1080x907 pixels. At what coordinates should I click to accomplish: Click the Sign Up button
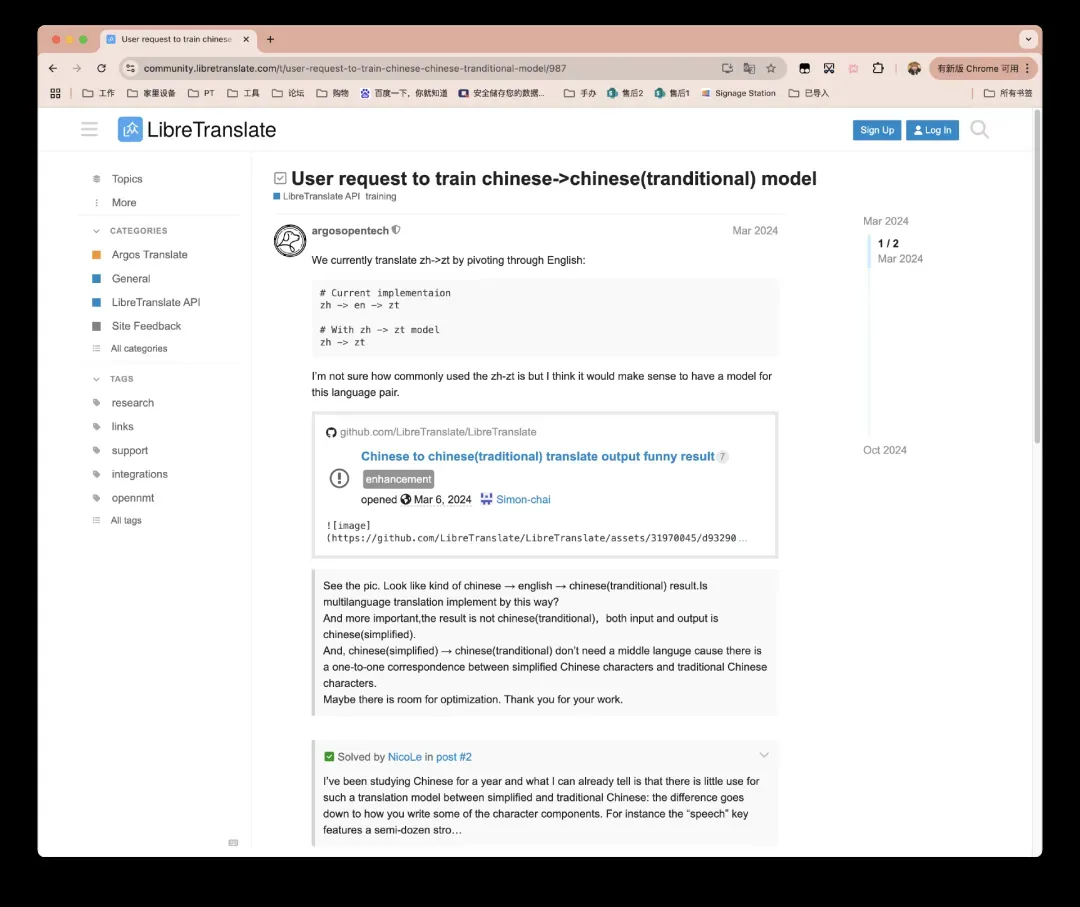tap(877, 130)
